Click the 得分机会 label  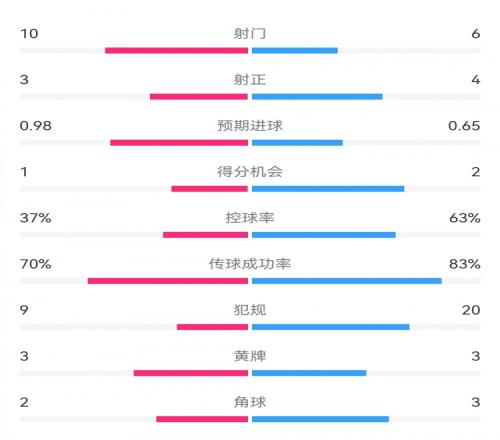(x=250, y=172)
